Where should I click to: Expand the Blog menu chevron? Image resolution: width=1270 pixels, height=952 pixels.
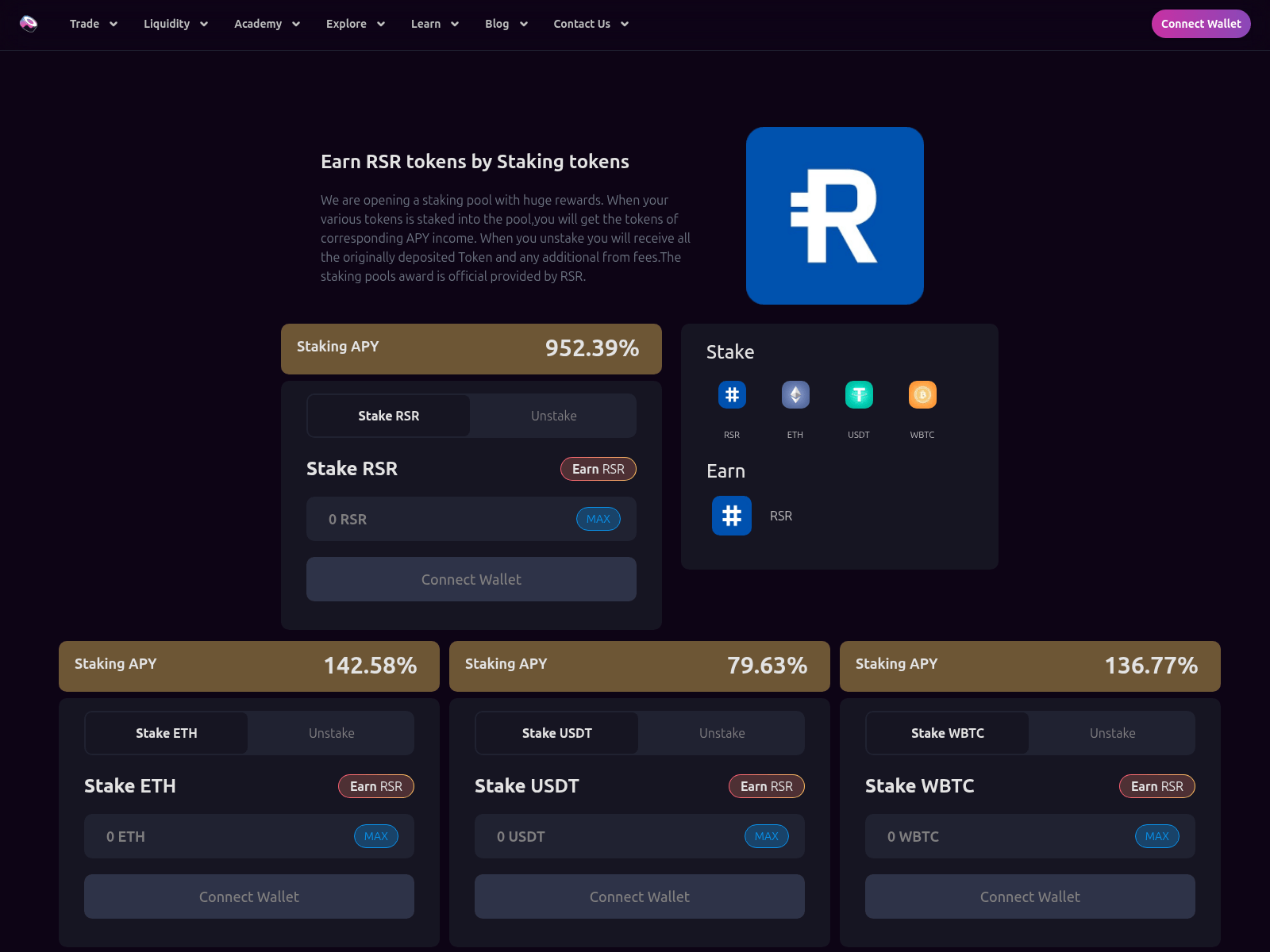click(x=524, y=24)
